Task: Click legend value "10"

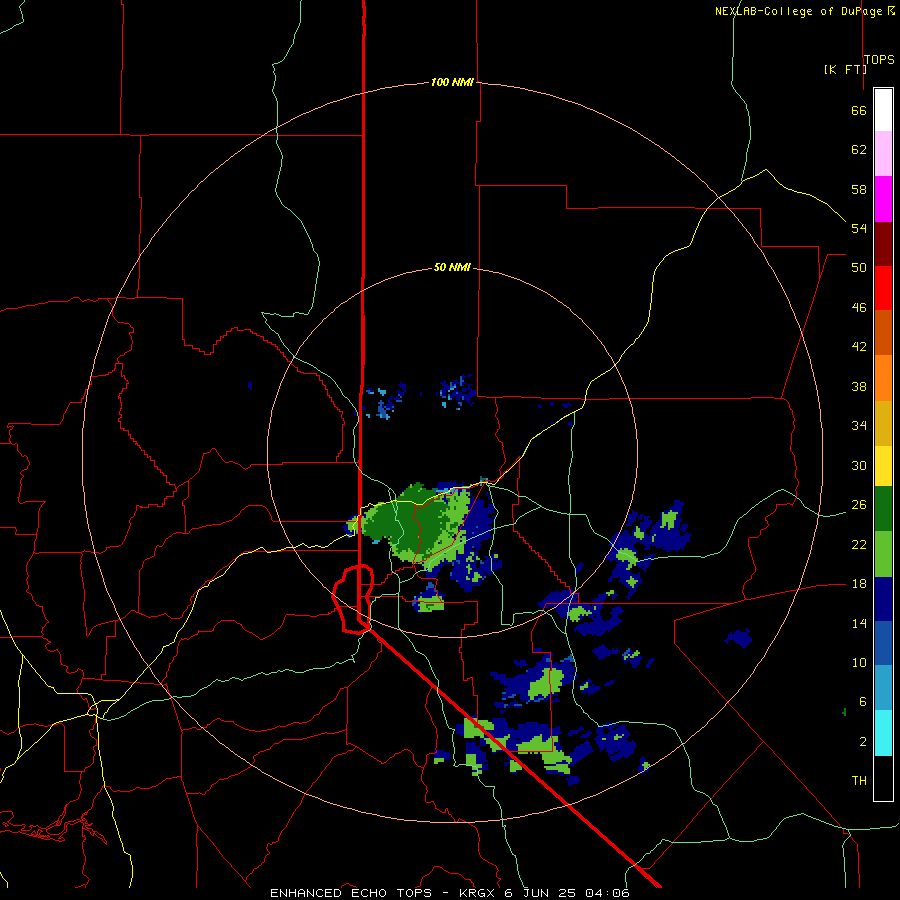Action: [x=859, y=662]
